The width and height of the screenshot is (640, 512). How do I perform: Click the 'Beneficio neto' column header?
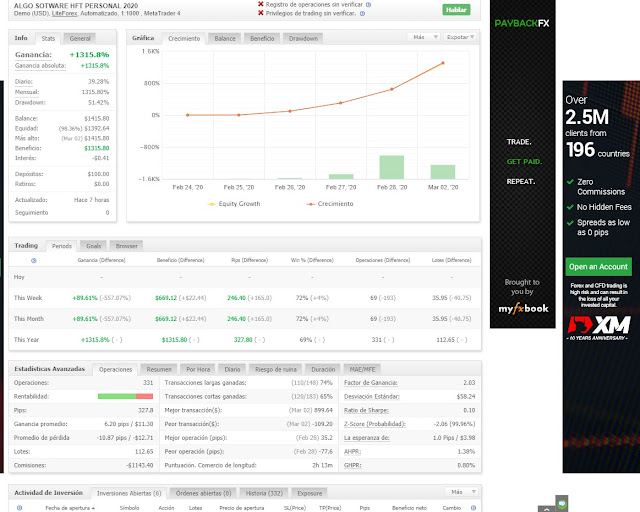pos(409,508)
